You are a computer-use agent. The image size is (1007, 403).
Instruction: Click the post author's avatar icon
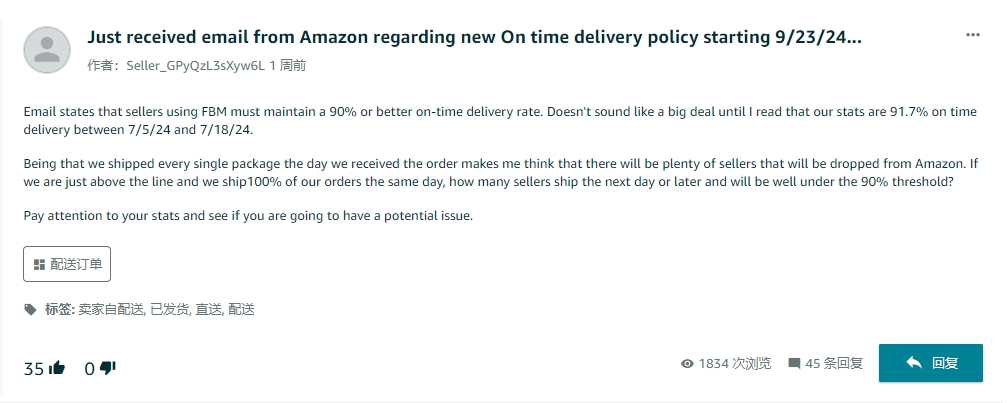click(x=46, y=50)
